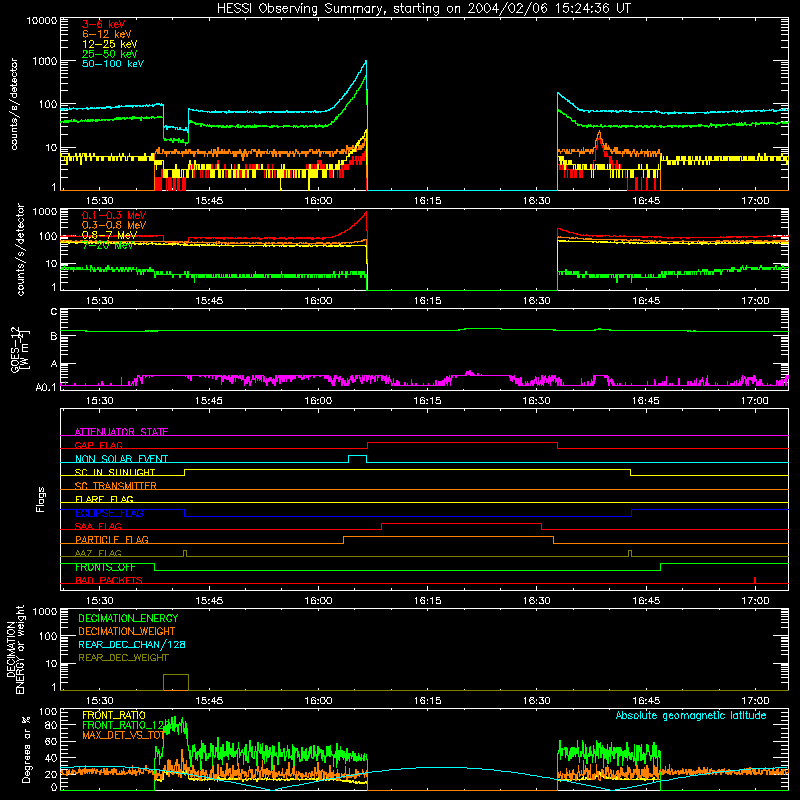
Task: Click the REAR_DEC_CHAN/128 legend entry
Action: pyautogui.click(x=132, y=645)
